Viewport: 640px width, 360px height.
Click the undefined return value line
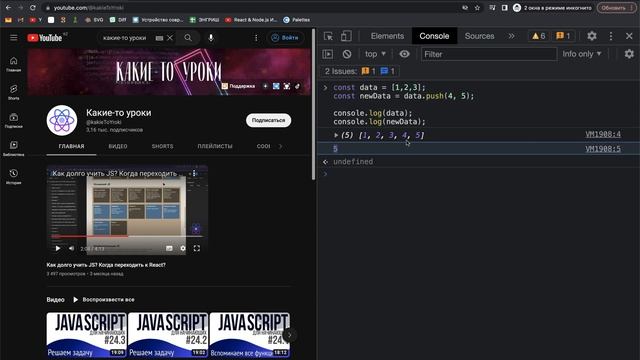pyautogui.click(x=353, y=162)
